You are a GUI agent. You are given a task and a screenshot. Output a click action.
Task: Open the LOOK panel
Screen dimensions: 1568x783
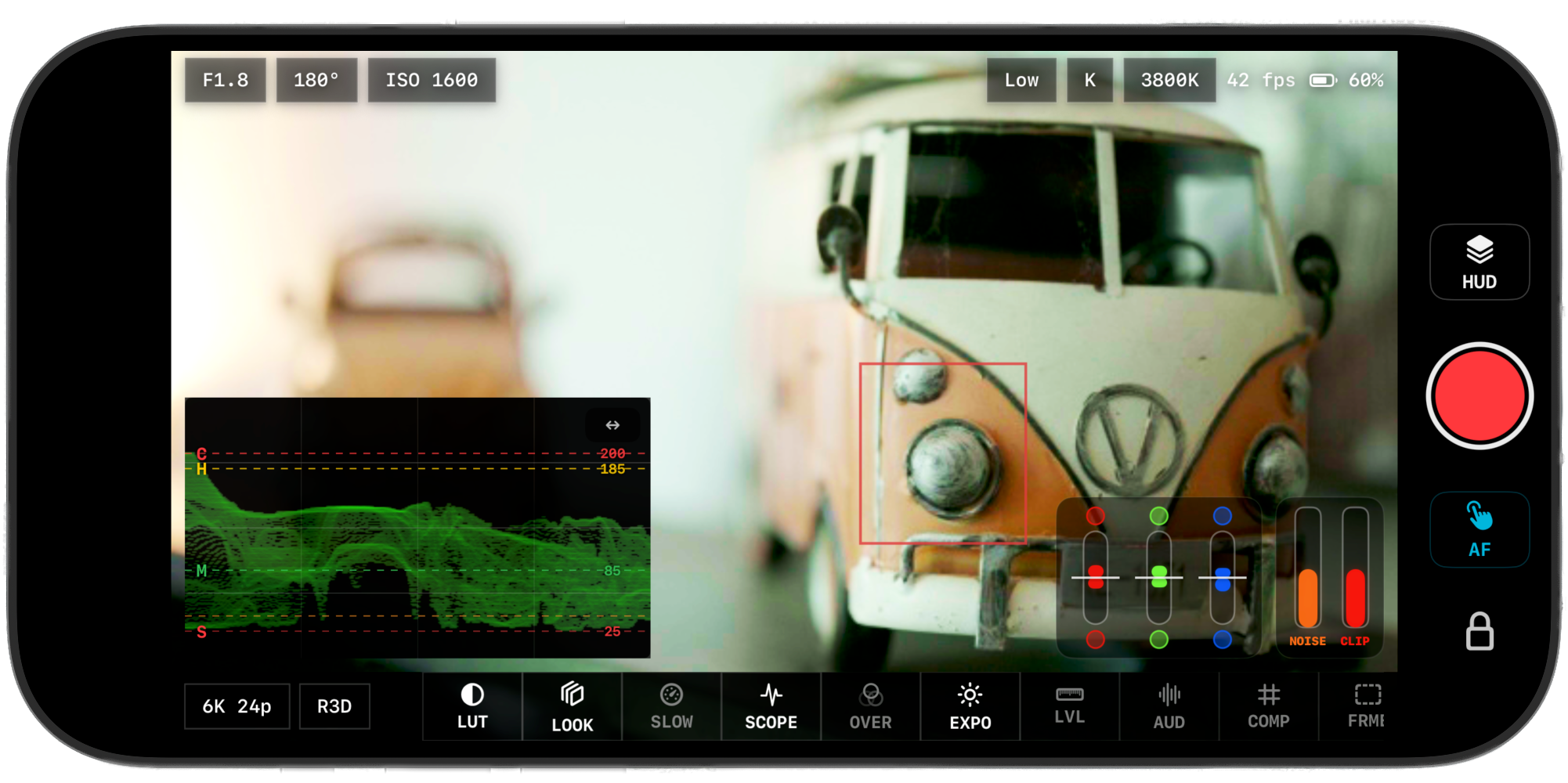(x=573, y=706)
